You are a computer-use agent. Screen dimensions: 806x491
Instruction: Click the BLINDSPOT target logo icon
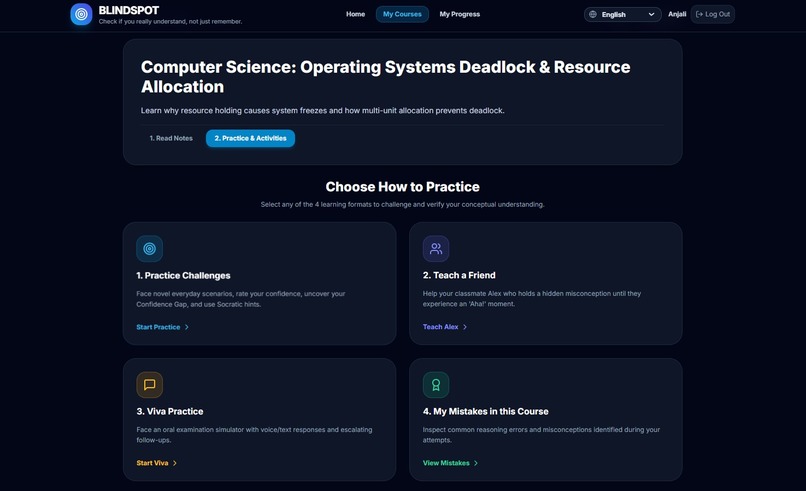point(81,14)
